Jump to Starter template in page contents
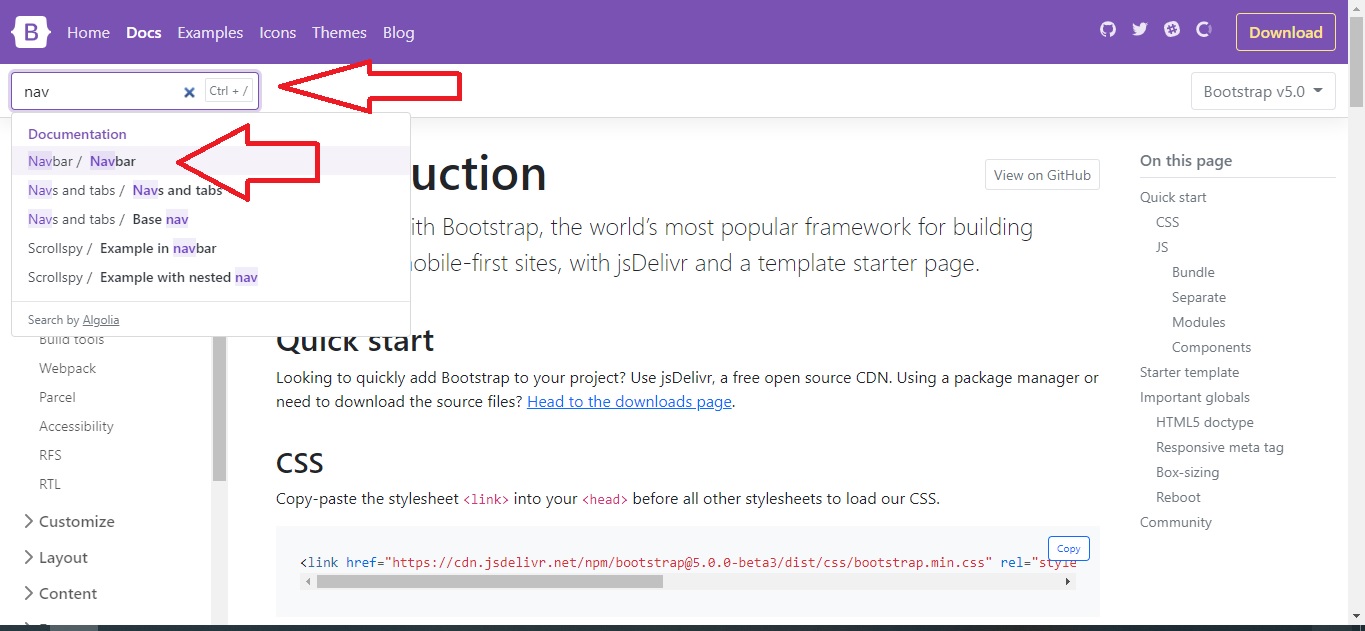The image size is (1365, 631). (x=1189, y=372)
